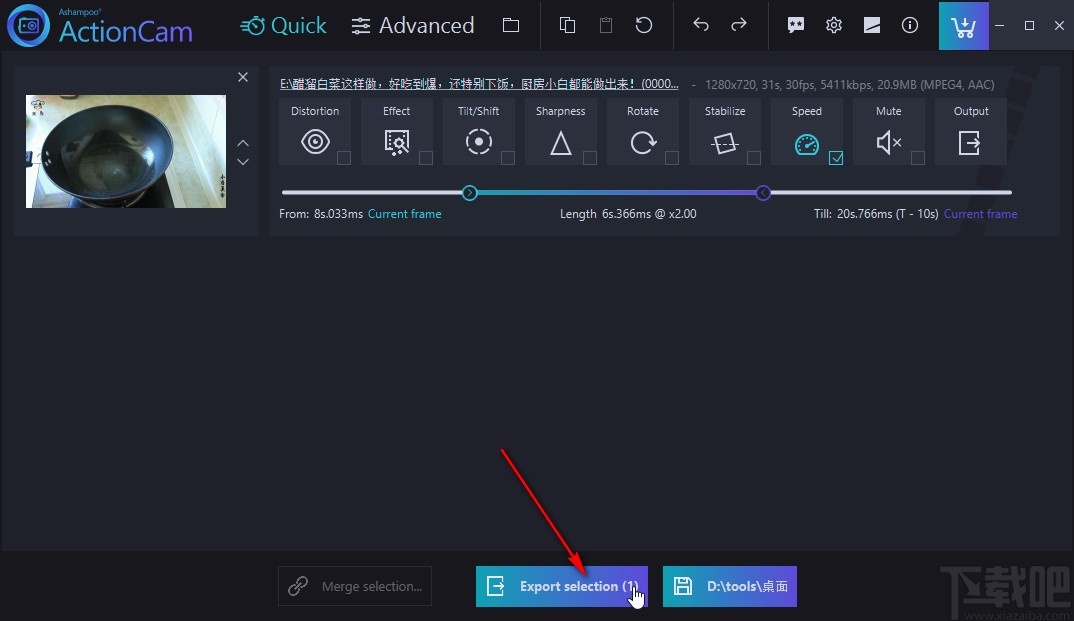Click the trim end handle
This screenshot has height=621, width=1074.
(763, 193)
